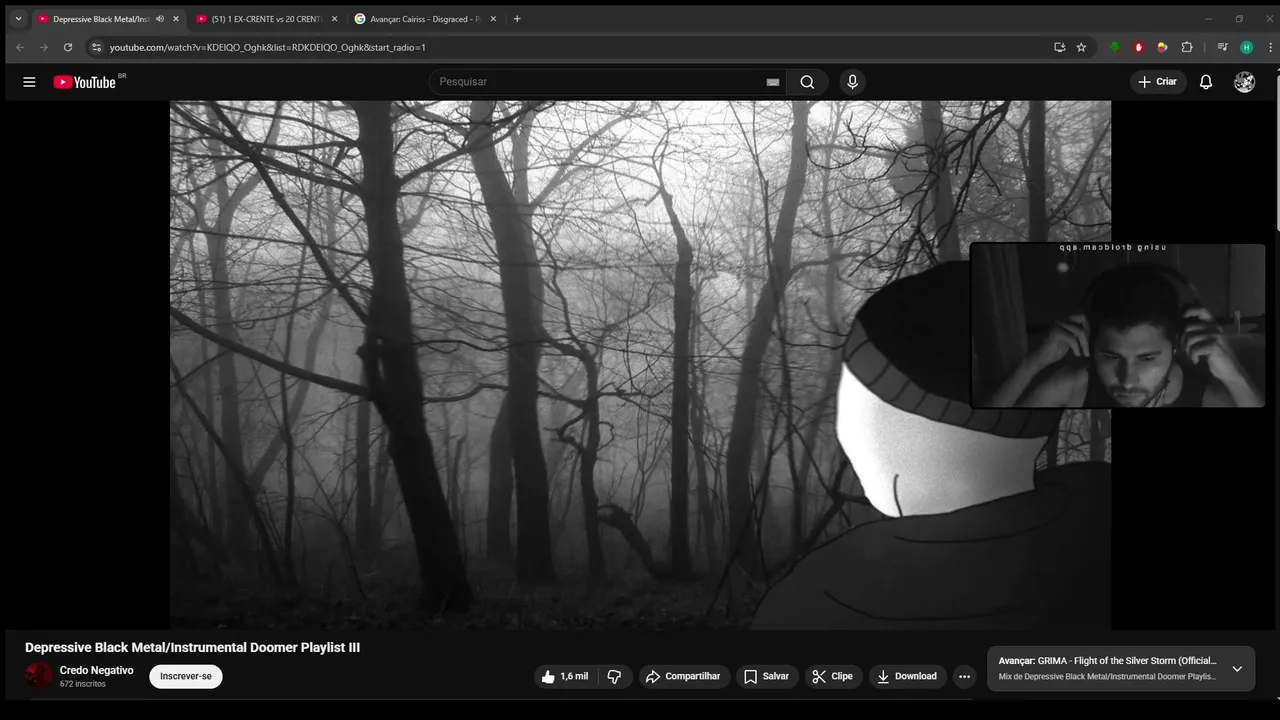Download the video via Download button

pos(906,677)
